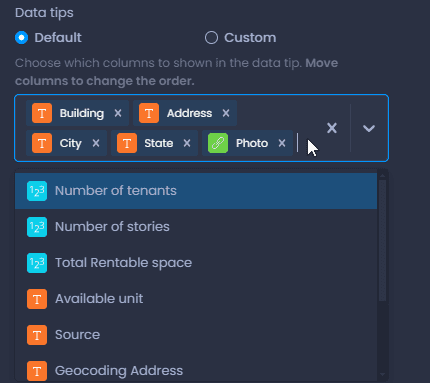Clear all selected columns with X
Screen dimensions: 430x383
click(332, 128)
